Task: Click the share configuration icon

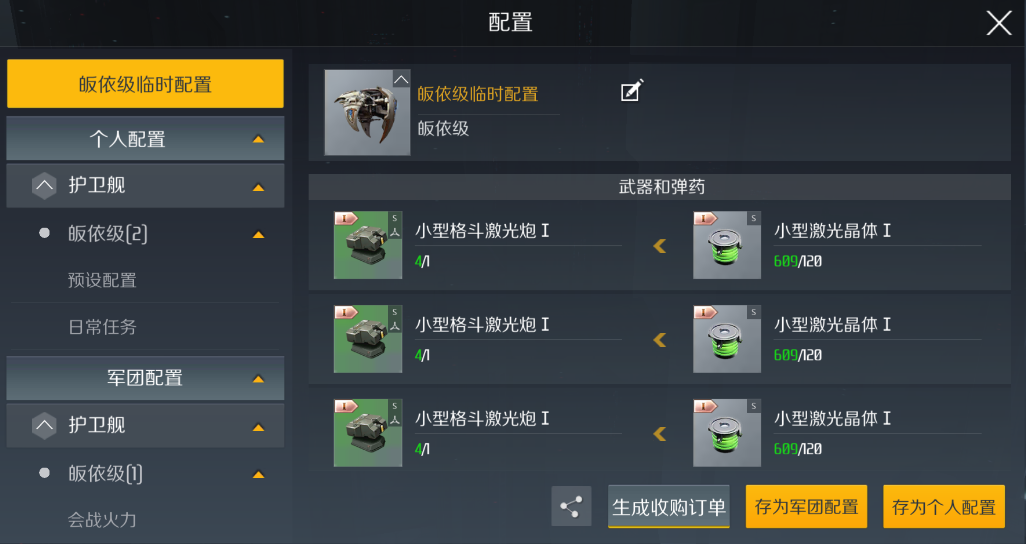Action: point(571,506)
